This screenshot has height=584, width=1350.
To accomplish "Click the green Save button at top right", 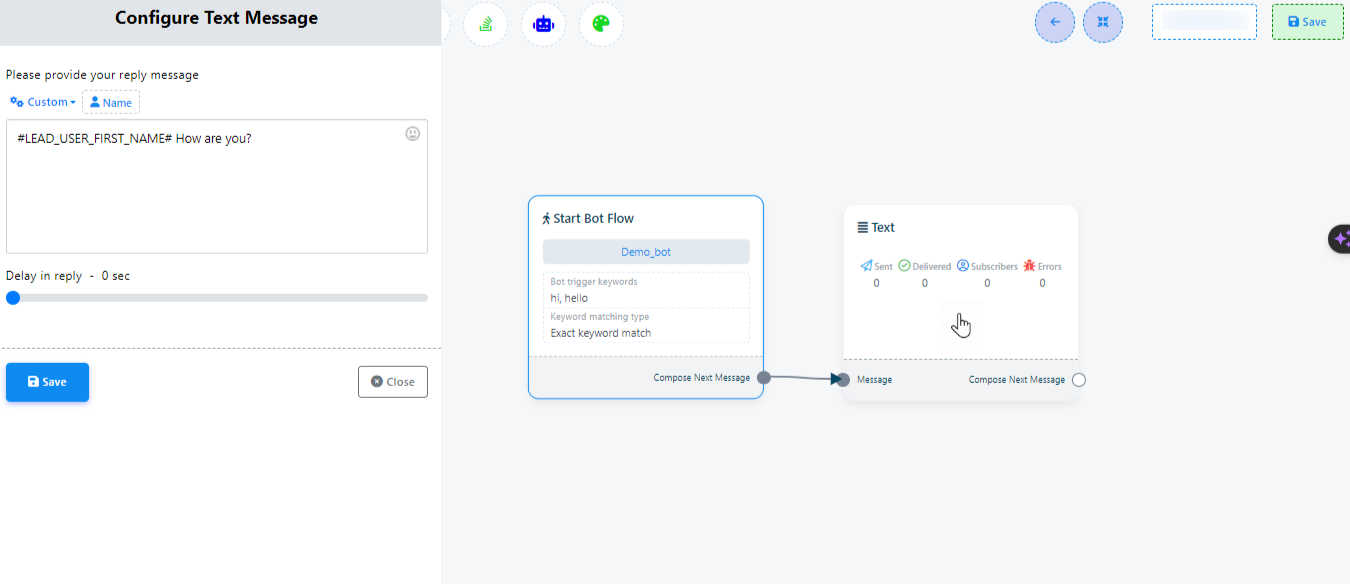I will [1307, 22].
